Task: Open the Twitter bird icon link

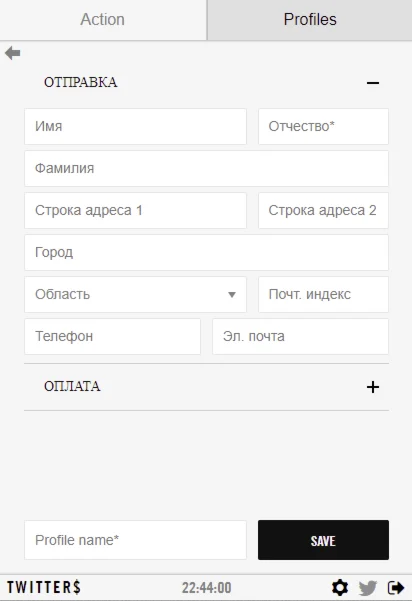Action: click(368, 588)
